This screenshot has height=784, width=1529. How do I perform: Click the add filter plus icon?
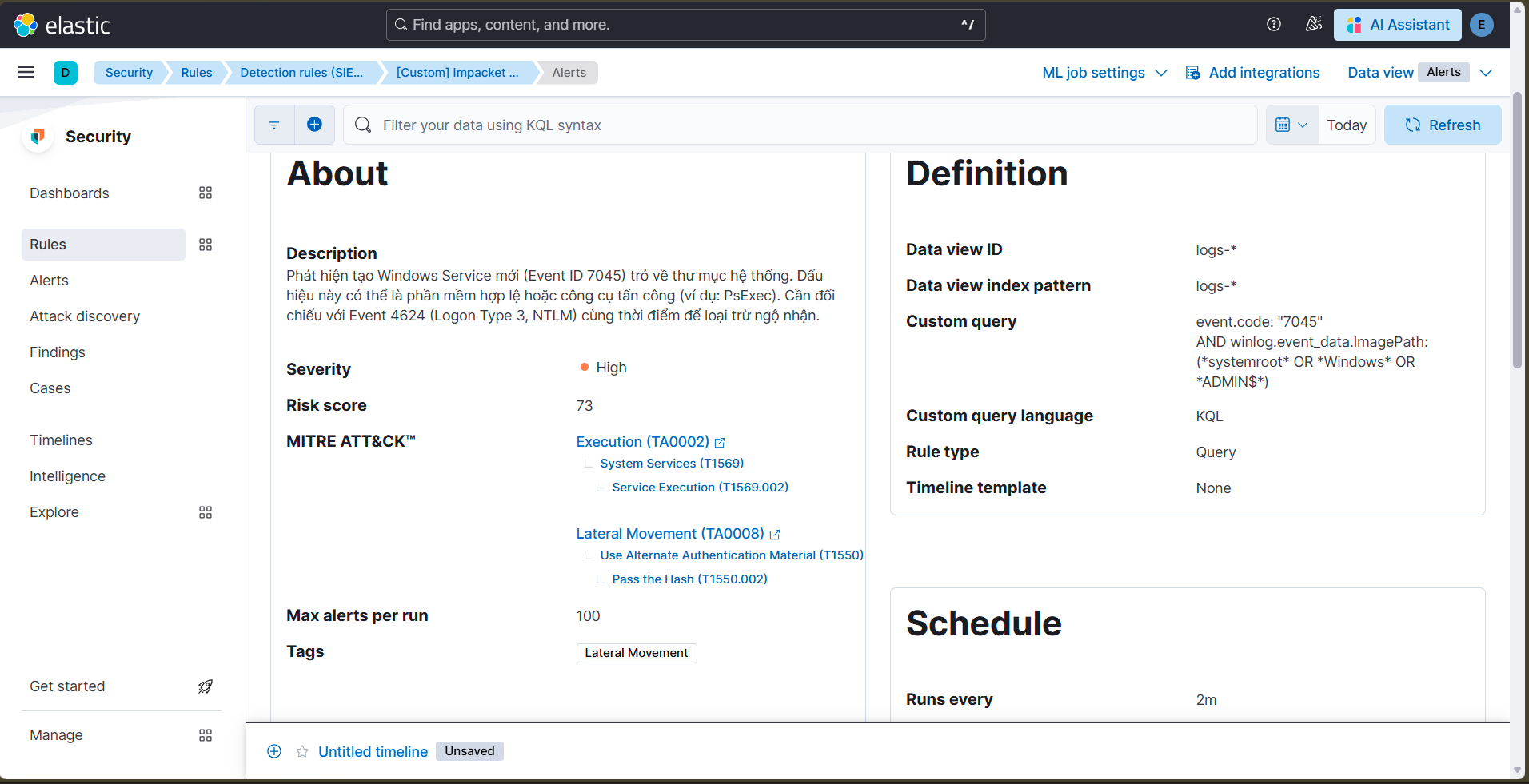tap(314, 125)
